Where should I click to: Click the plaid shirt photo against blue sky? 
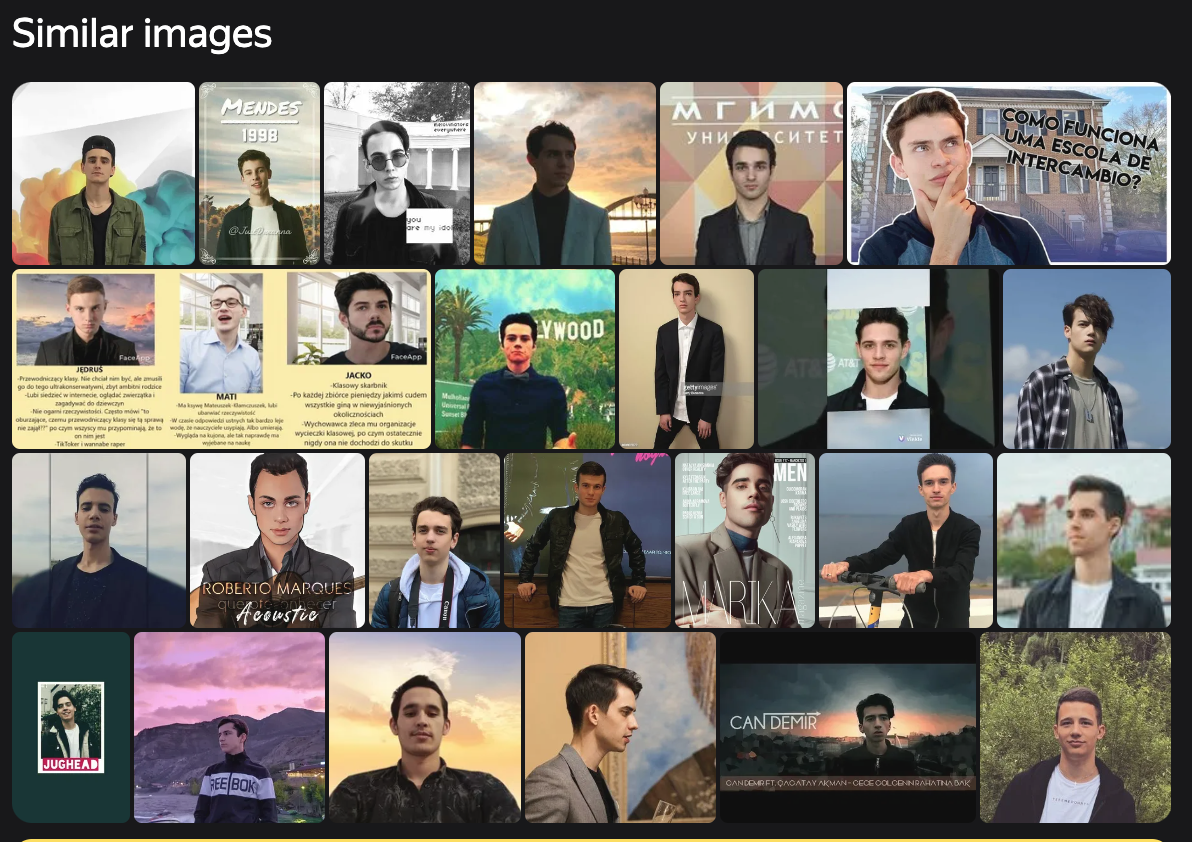1086,359
